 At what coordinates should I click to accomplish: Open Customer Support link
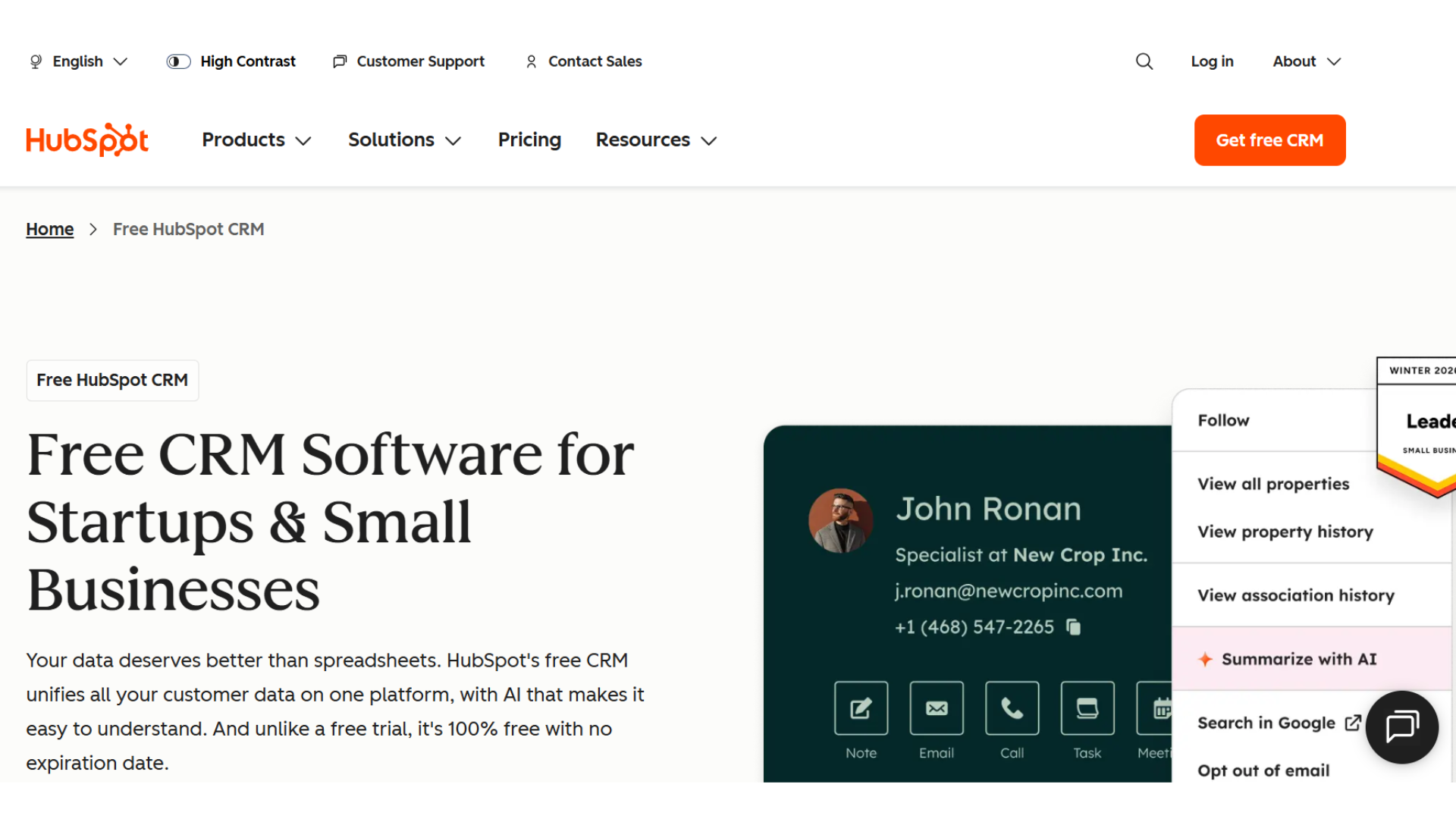click(408, 61)
